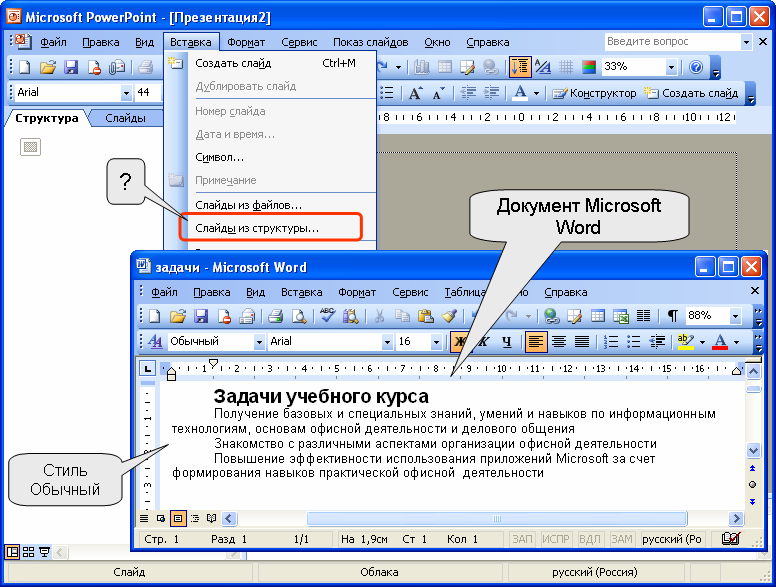Screen dimensions: 776x587
Task: Click the PowerPoint Help question mark icon
Action: click(696, 66)
